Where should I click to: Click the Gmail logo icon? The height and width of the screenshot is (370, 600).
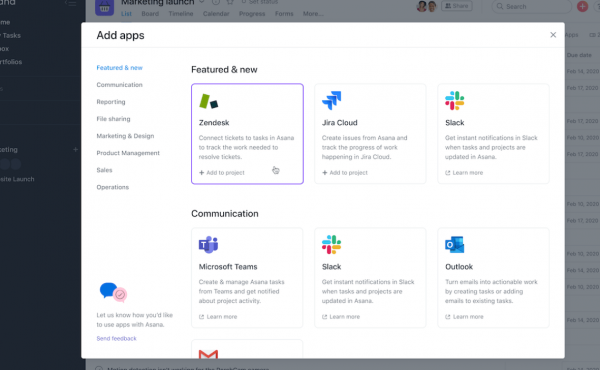pos(209,354)
